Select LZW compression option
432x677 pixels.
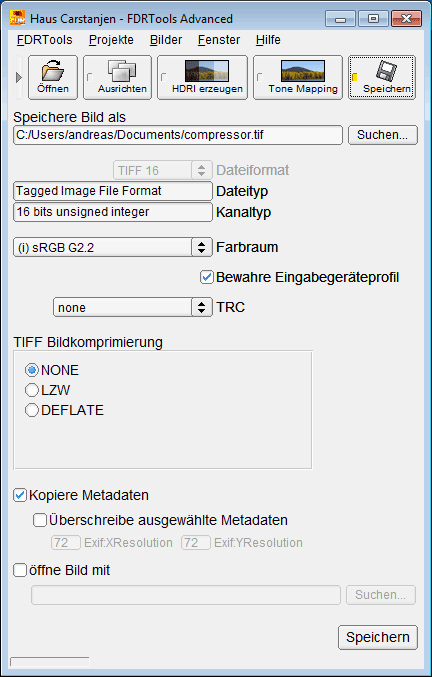(32, 390)
